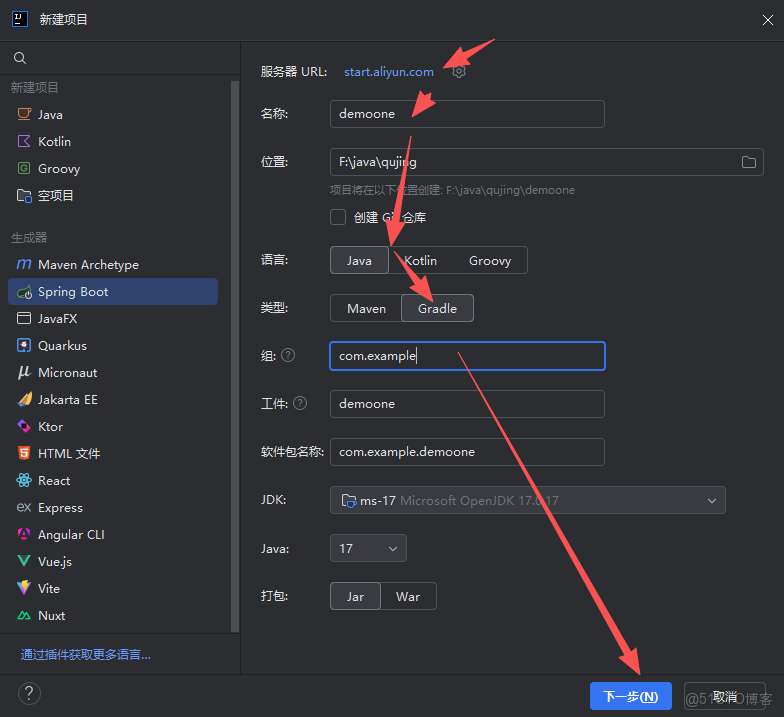
Task: Click the empty project icon
Action: pos(24,196)
